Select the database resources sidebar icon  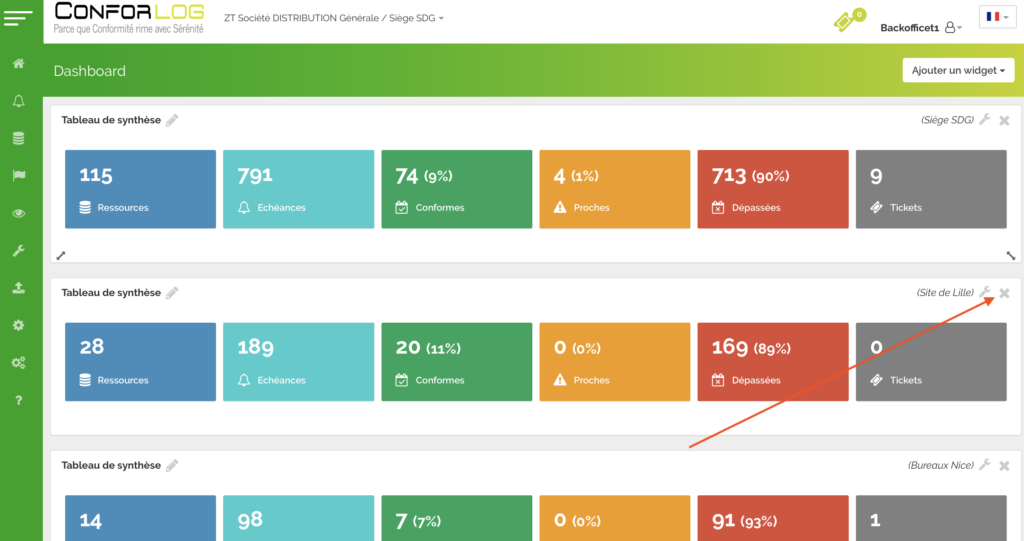[x=18, y=139]
